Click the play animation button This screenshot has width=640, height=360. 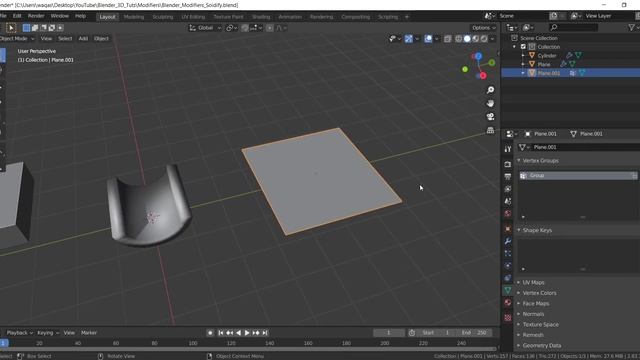tap(247, 333)
